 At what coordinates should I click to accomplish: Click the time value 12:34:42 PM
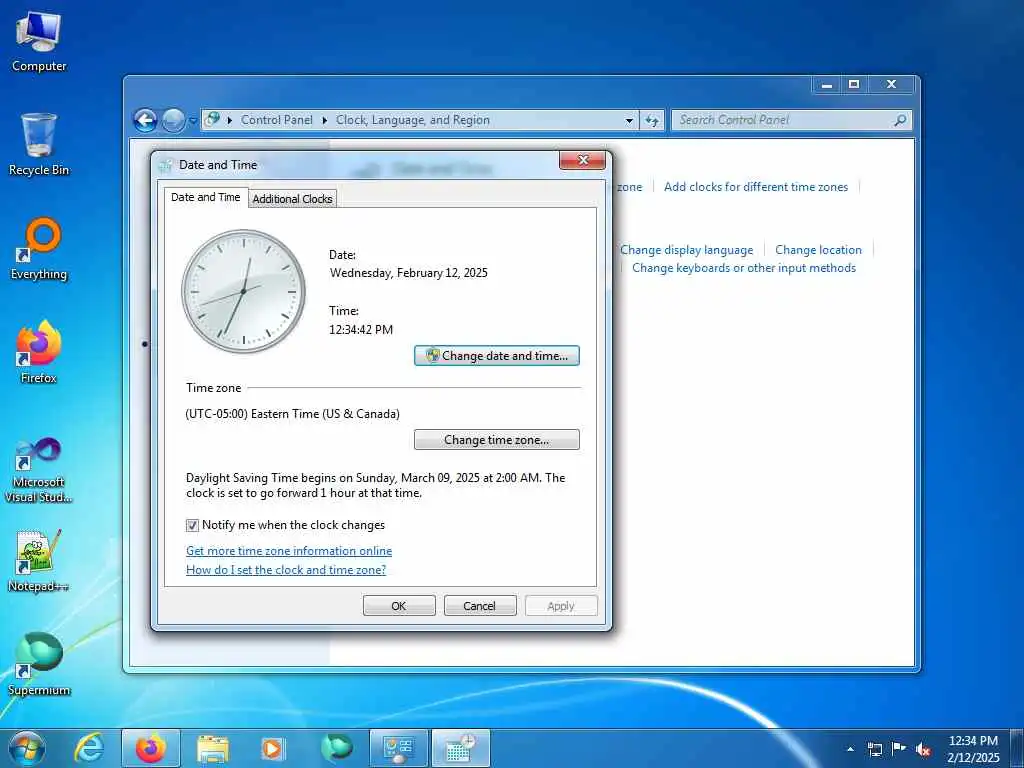(360, 330)
